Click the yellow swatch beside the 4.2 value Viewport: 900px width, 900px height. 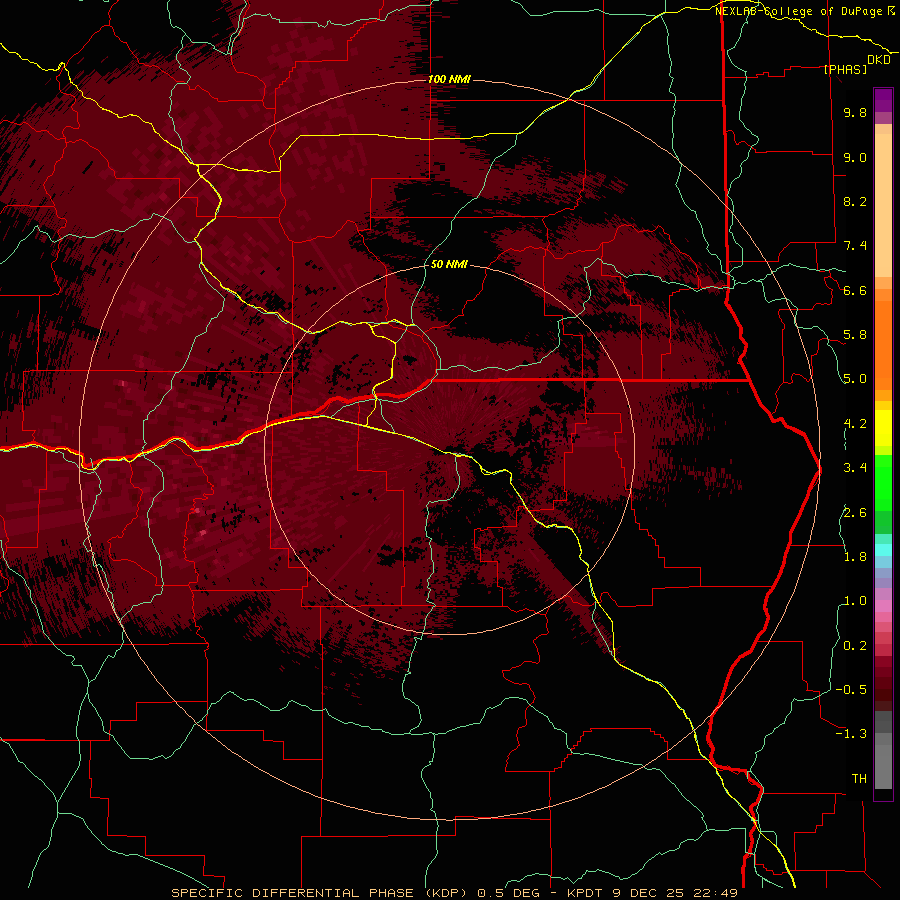(x=883, y=428)
